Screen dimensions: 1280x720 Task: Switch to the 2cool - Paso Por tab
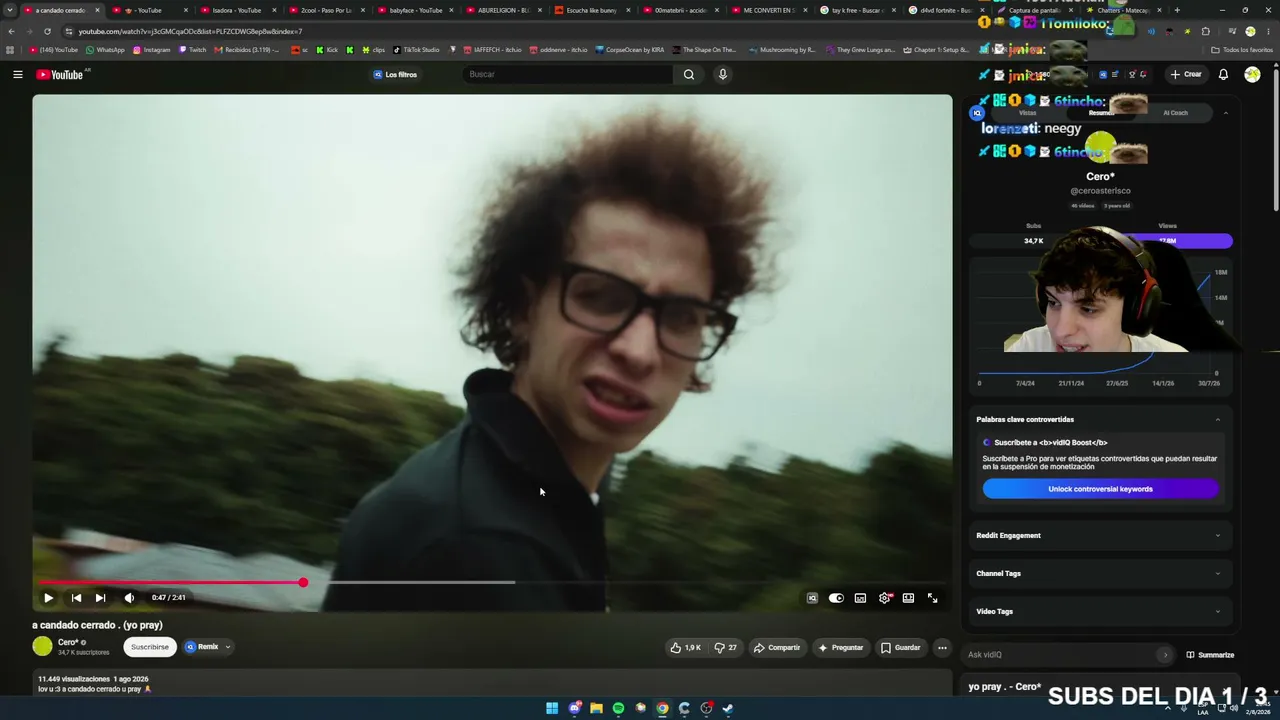coord(324,10)
